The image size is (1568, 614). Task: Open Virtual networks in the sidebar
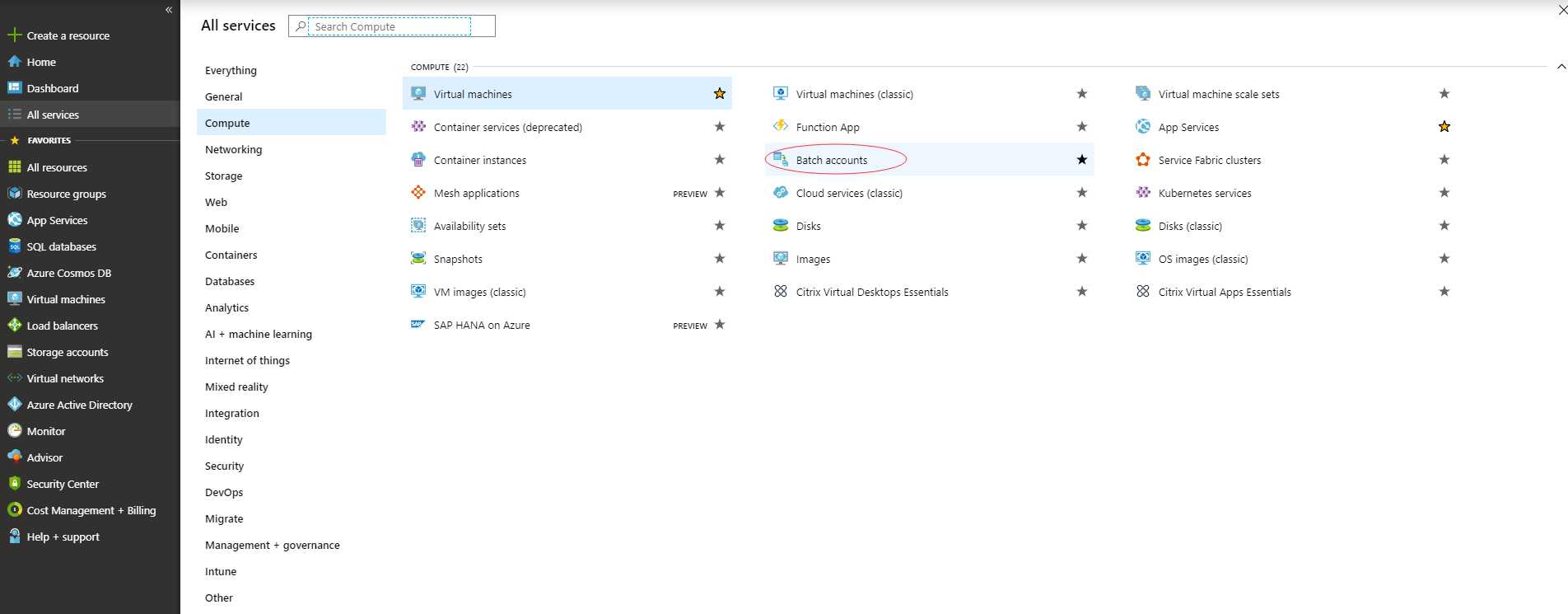coord(90,378)
